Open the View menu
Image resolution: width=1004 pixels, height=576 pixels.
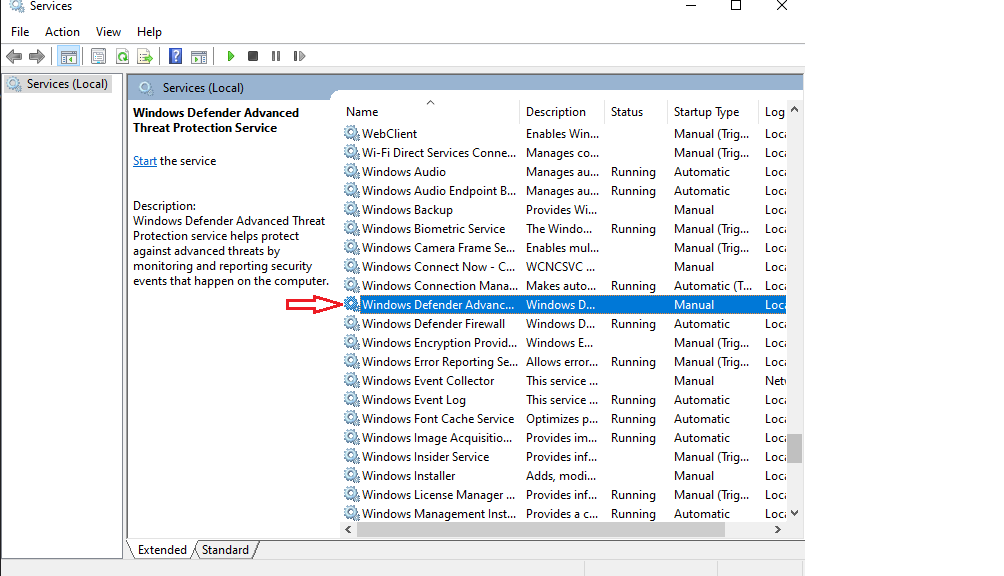(108, 32)
